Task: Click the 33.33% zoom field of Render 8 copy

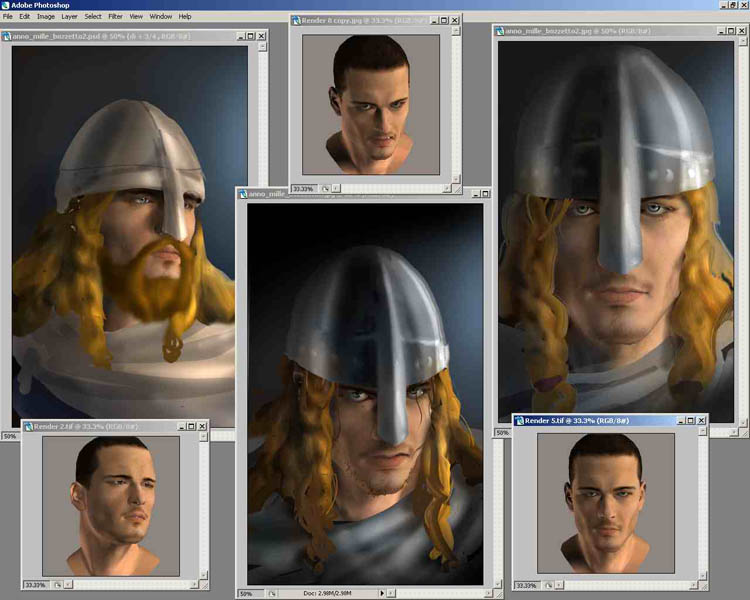Action: click(303, 188)
